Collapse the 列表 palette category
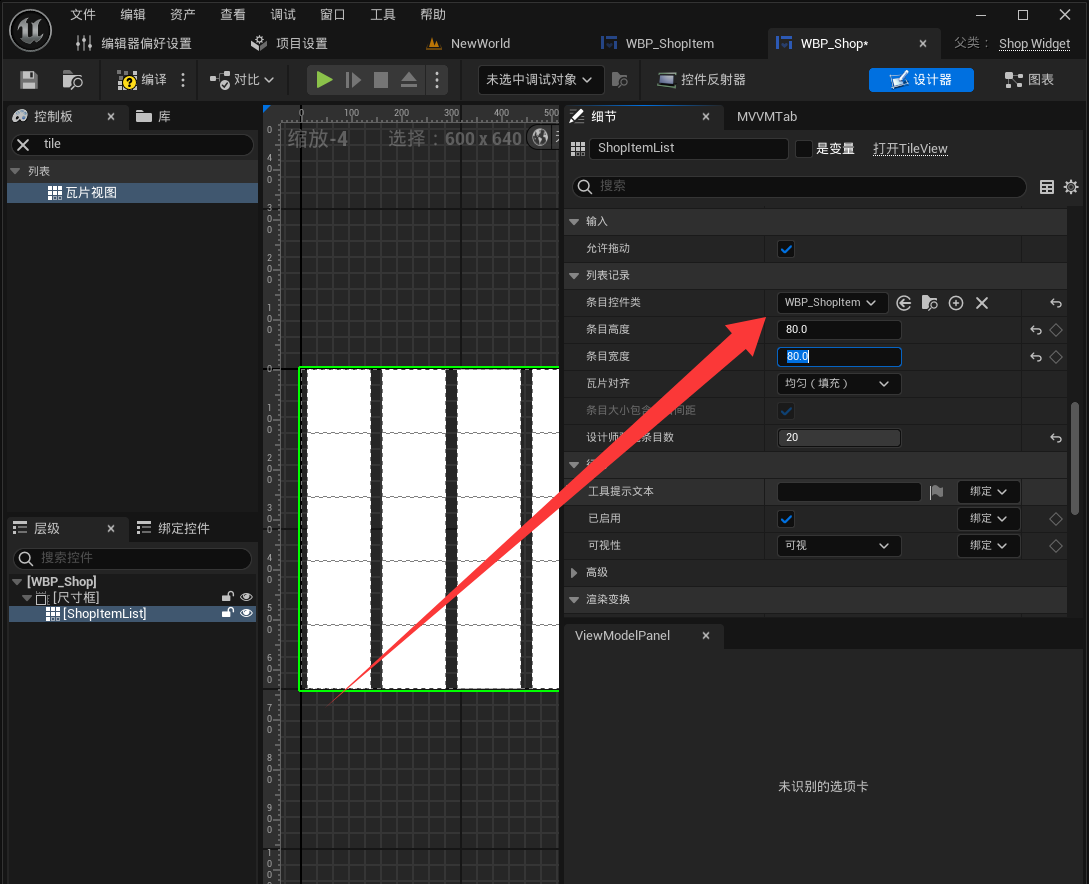 coord(15,171)
